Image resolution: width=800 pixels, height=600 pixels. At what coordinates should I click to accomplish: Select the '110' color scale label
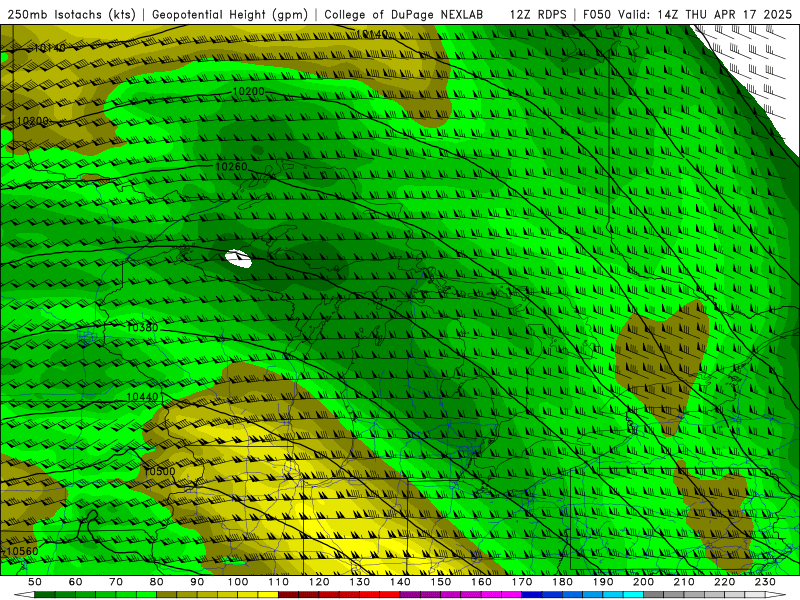coord(279,582)
